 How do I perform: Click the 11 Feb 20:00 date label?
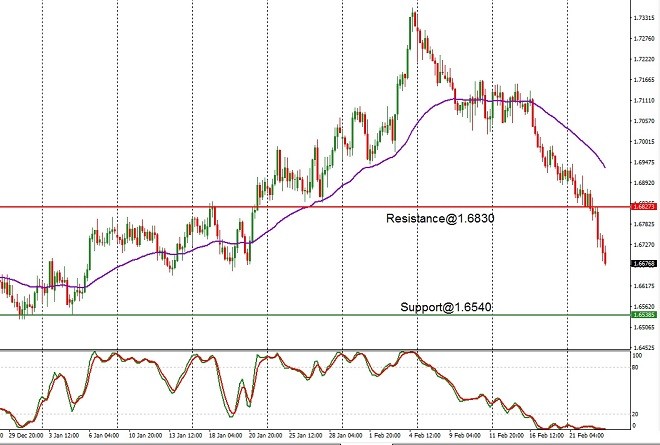506,435
